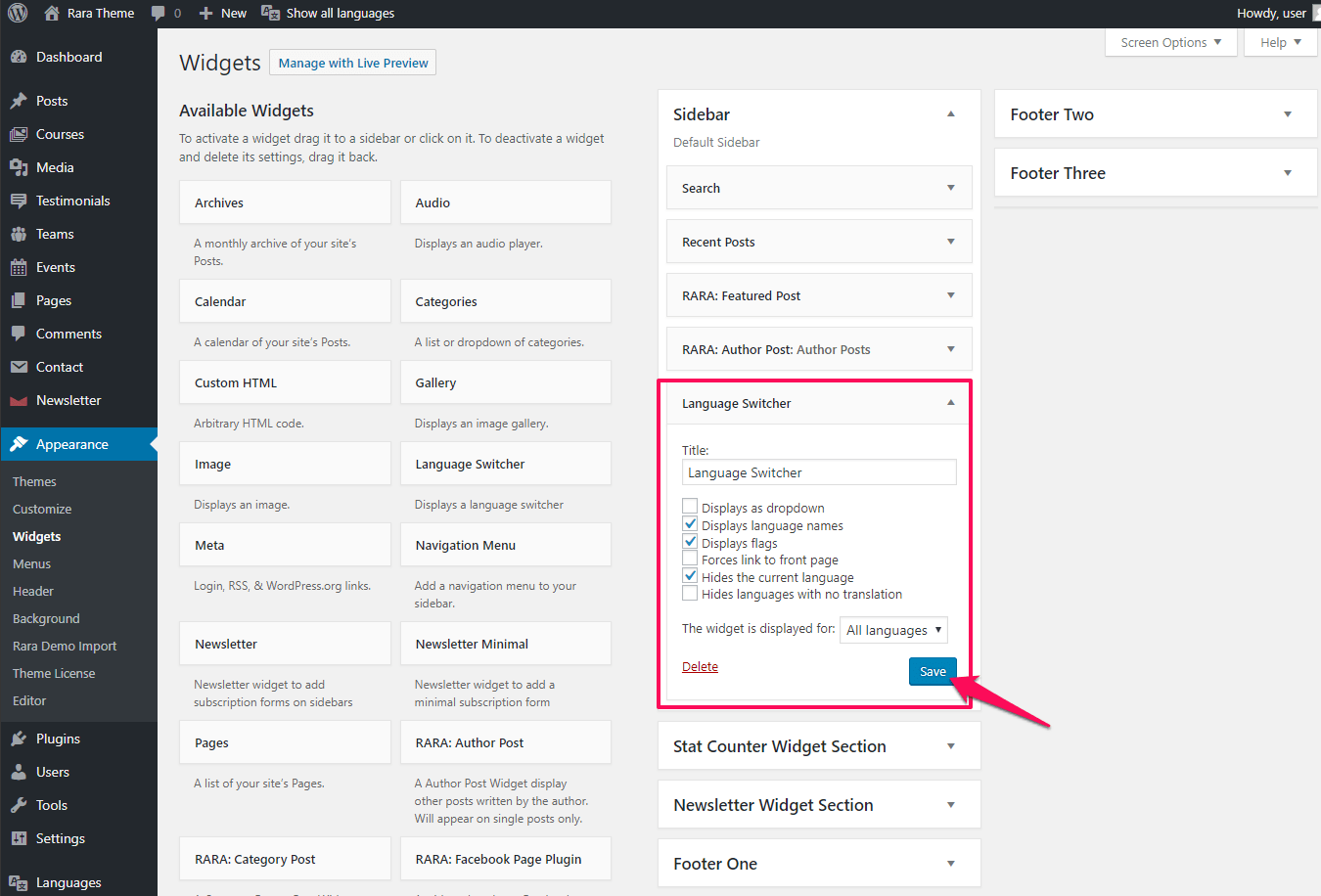Click the widget Title input field
1321x896 pixels.
point(819,472)
